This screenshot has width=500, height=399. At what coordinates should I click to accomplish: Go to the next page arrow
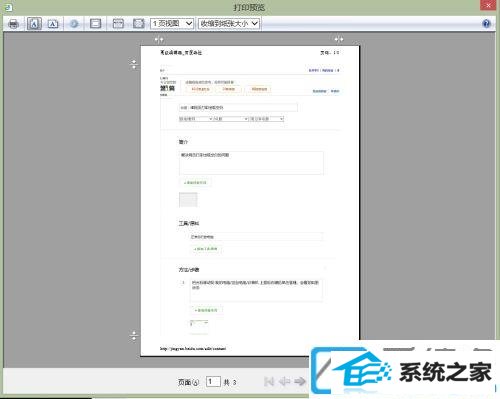300,381
